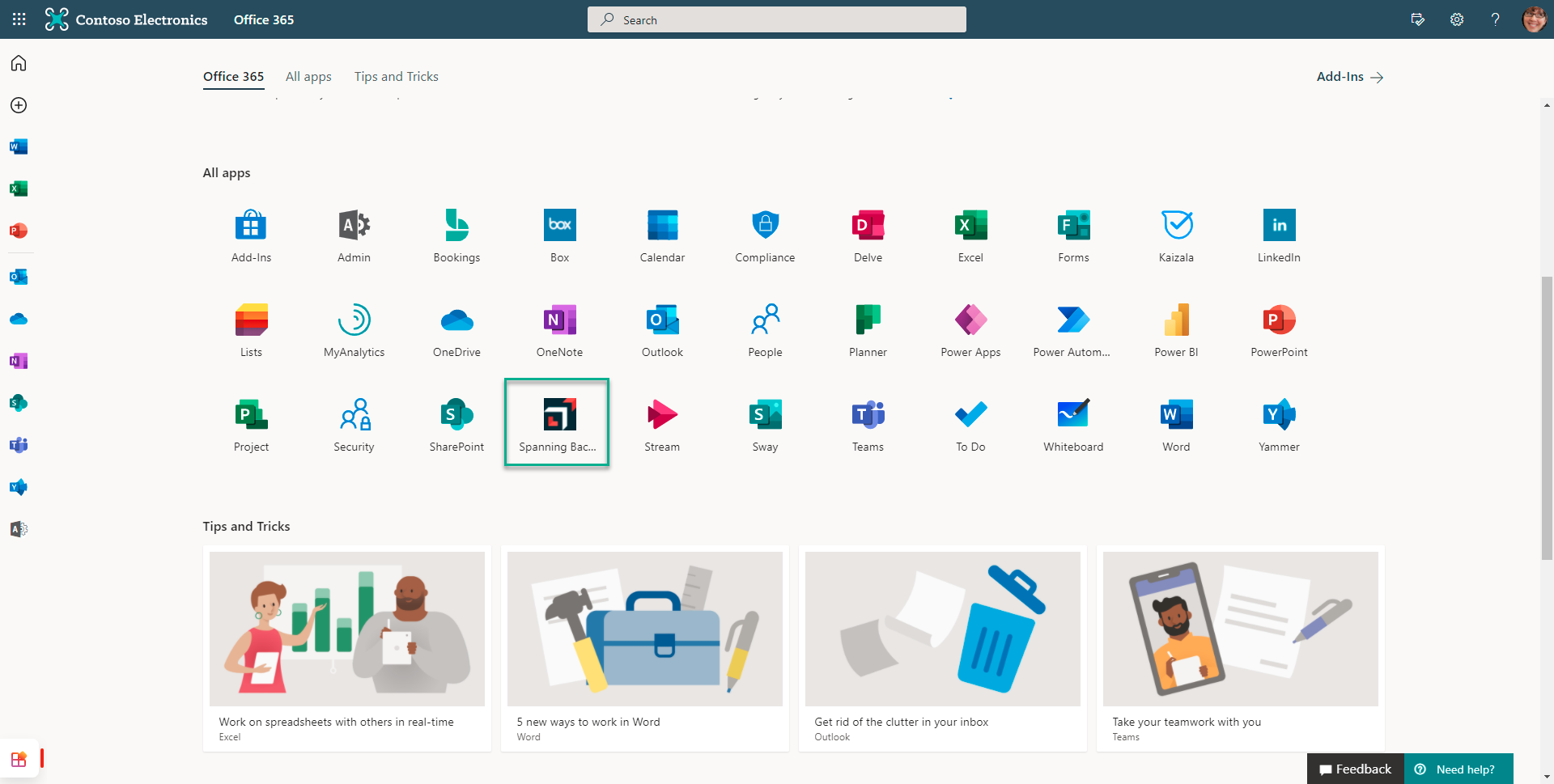Viewport: 1554px width, 784px height.
Task: Open MyAnalytics
Action: 354,329
